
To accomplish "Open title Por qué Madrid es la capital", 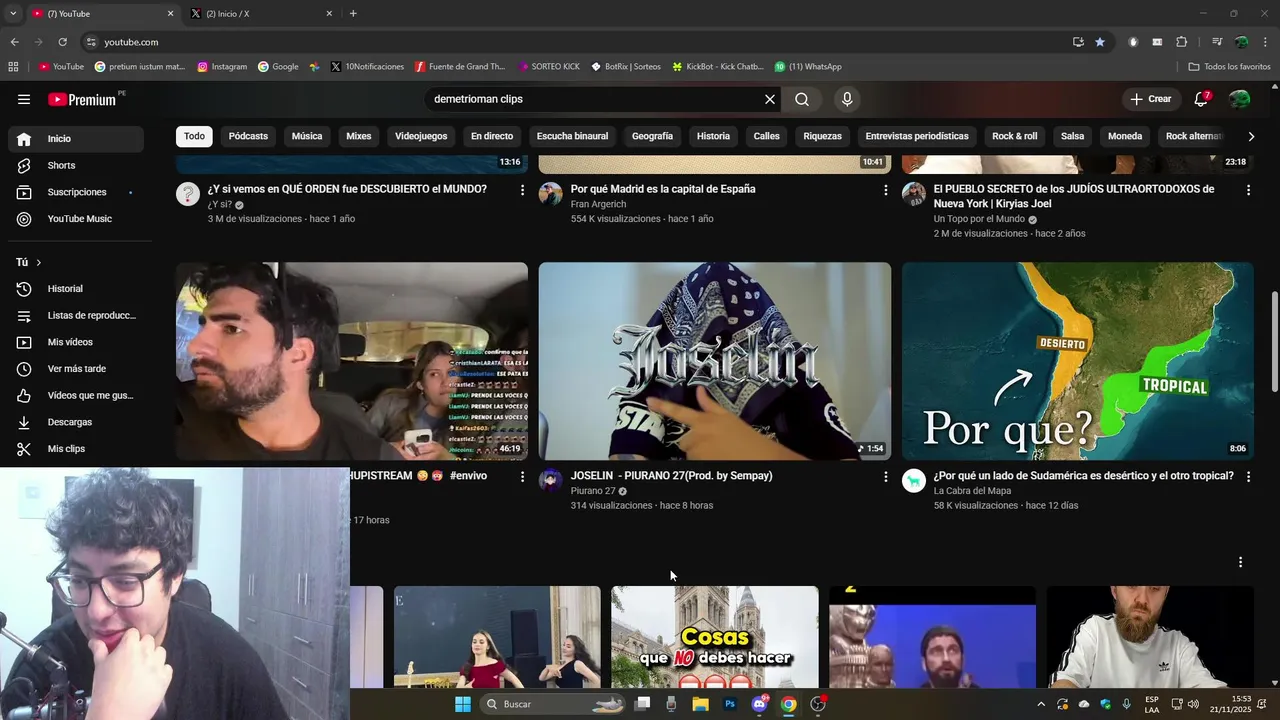I will point(663,189).
